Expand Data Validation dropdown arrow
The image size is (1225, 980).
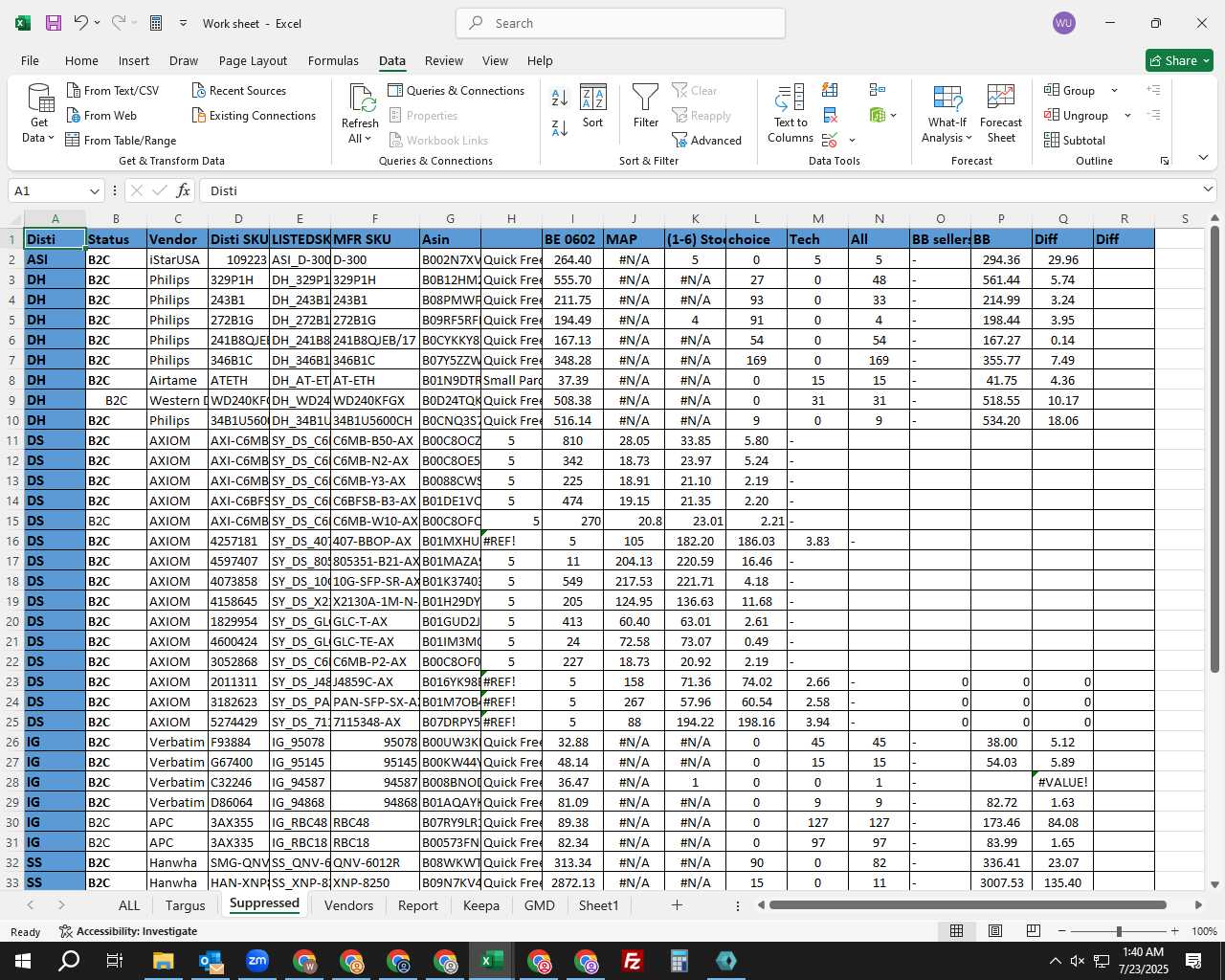pyautogui.click(x=852, y=141)
